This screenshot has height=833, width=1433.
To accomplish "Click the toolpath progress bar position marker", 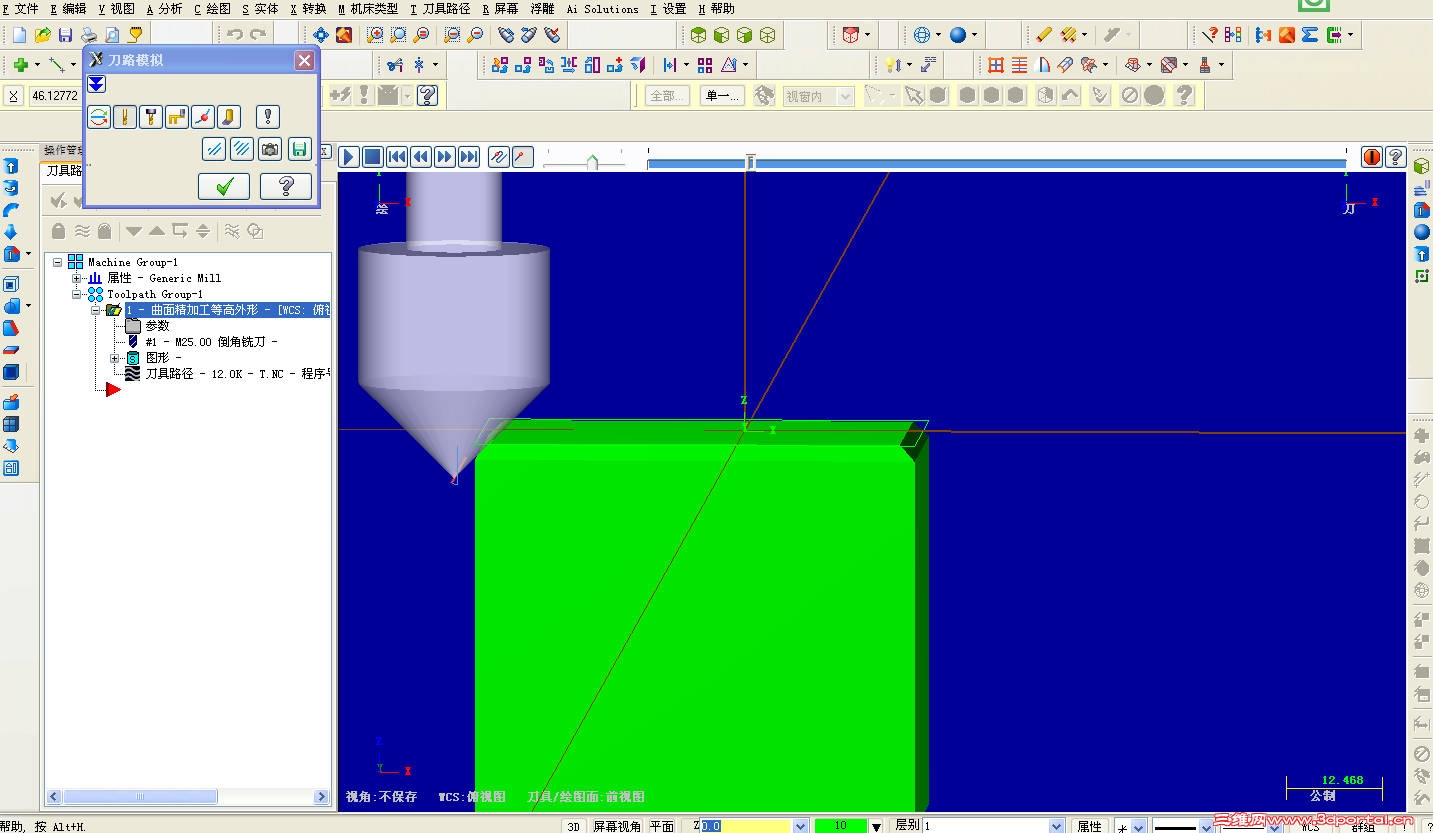I will tap(750, 162).
